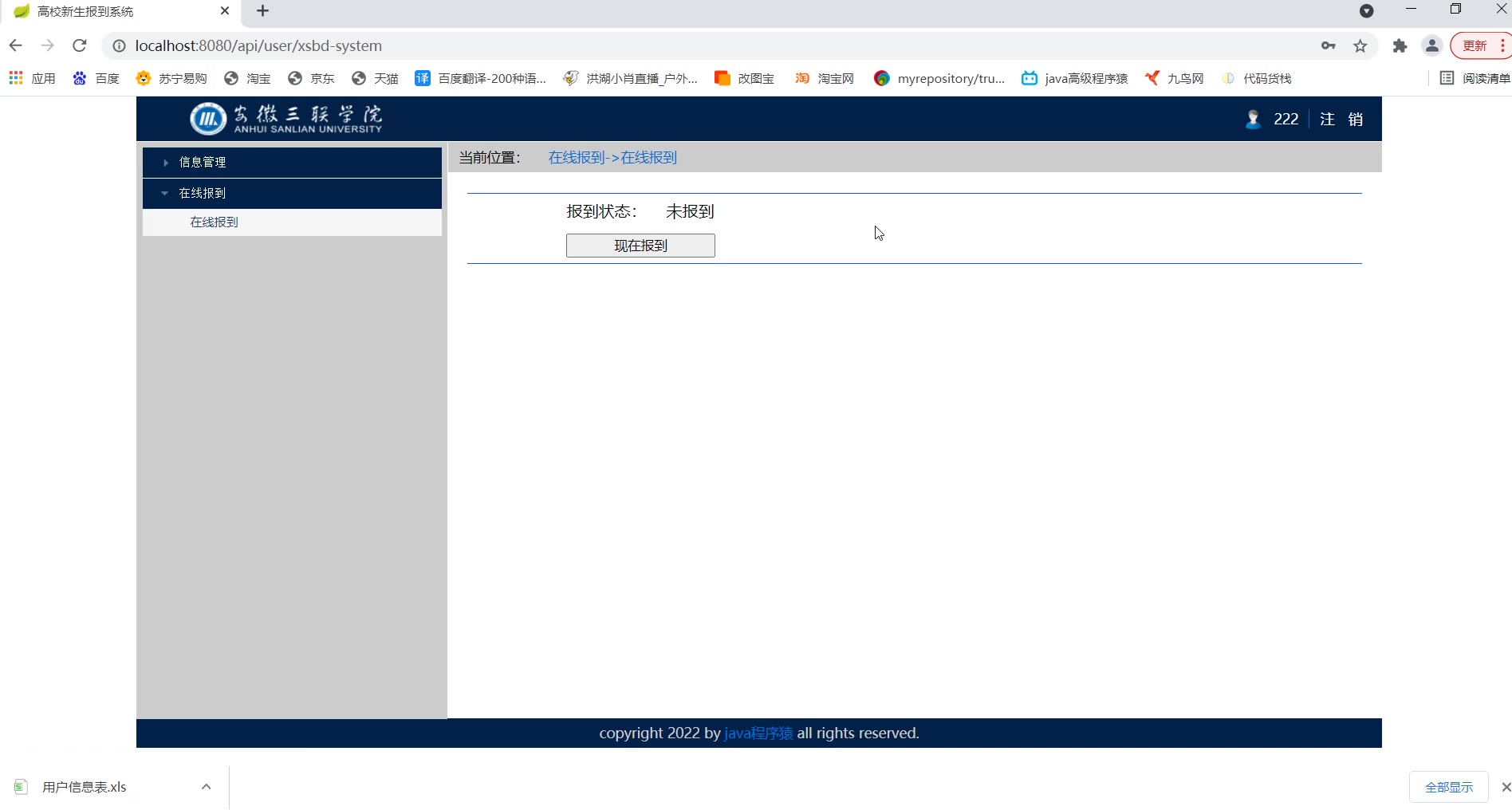Open the 天猫 bookmark

[x=376, y=78]
